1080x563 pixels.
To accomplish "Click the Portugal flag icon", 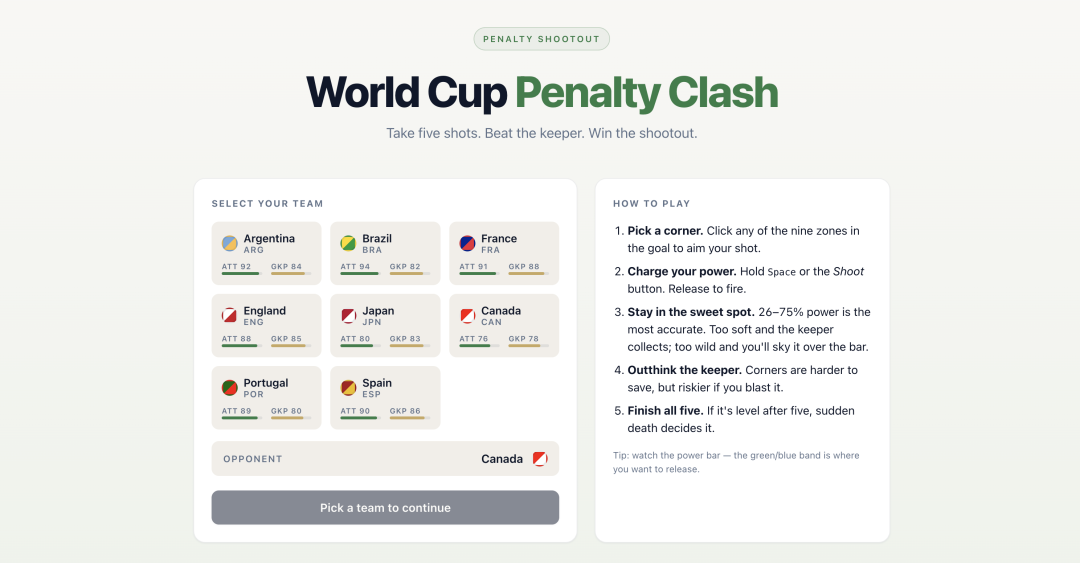I will [x=229, y=388].
